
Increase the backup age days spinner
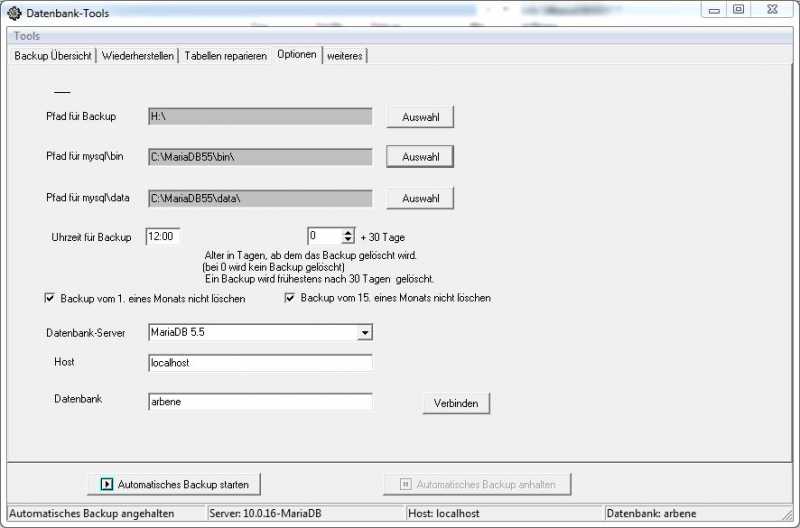click(348, 233)
